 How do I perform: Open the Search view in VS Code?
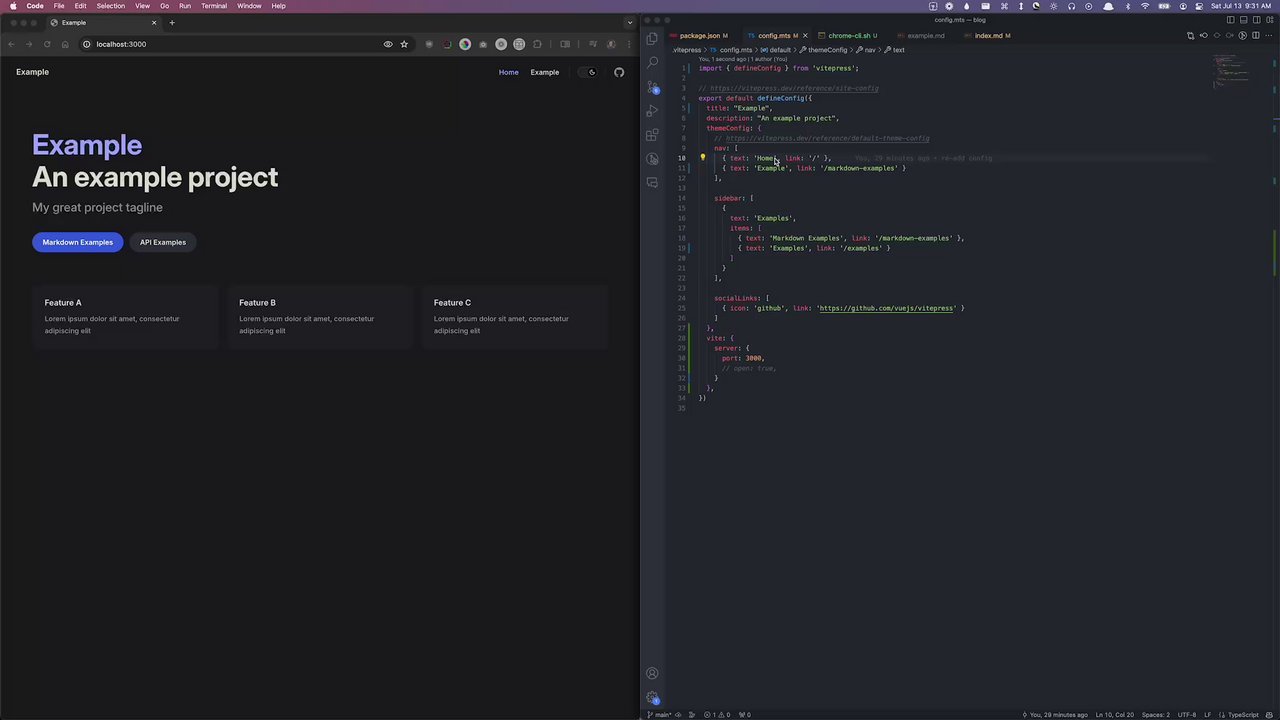tap(652, 62)
